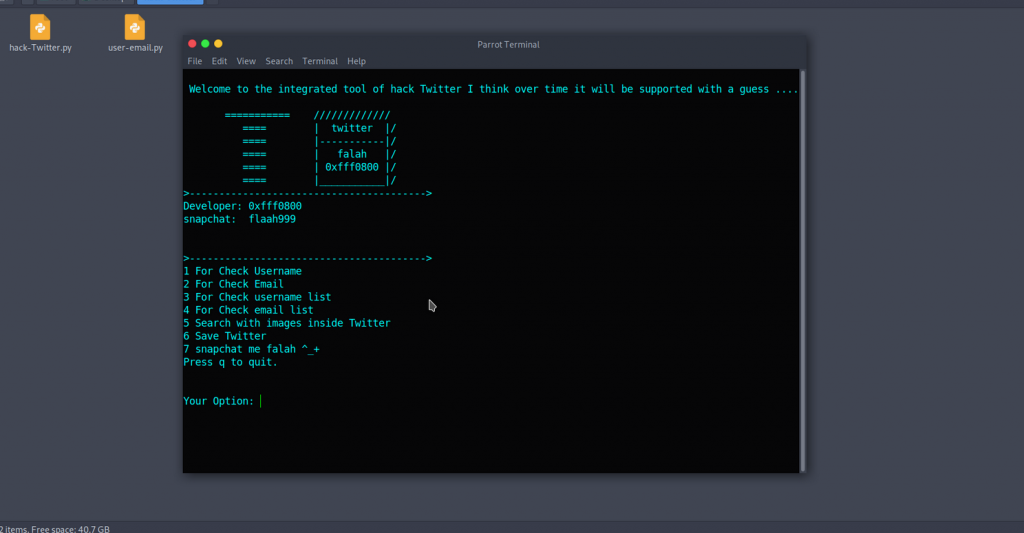
Task: Click the welcome message line in terminal
Action: click(493, 89)
